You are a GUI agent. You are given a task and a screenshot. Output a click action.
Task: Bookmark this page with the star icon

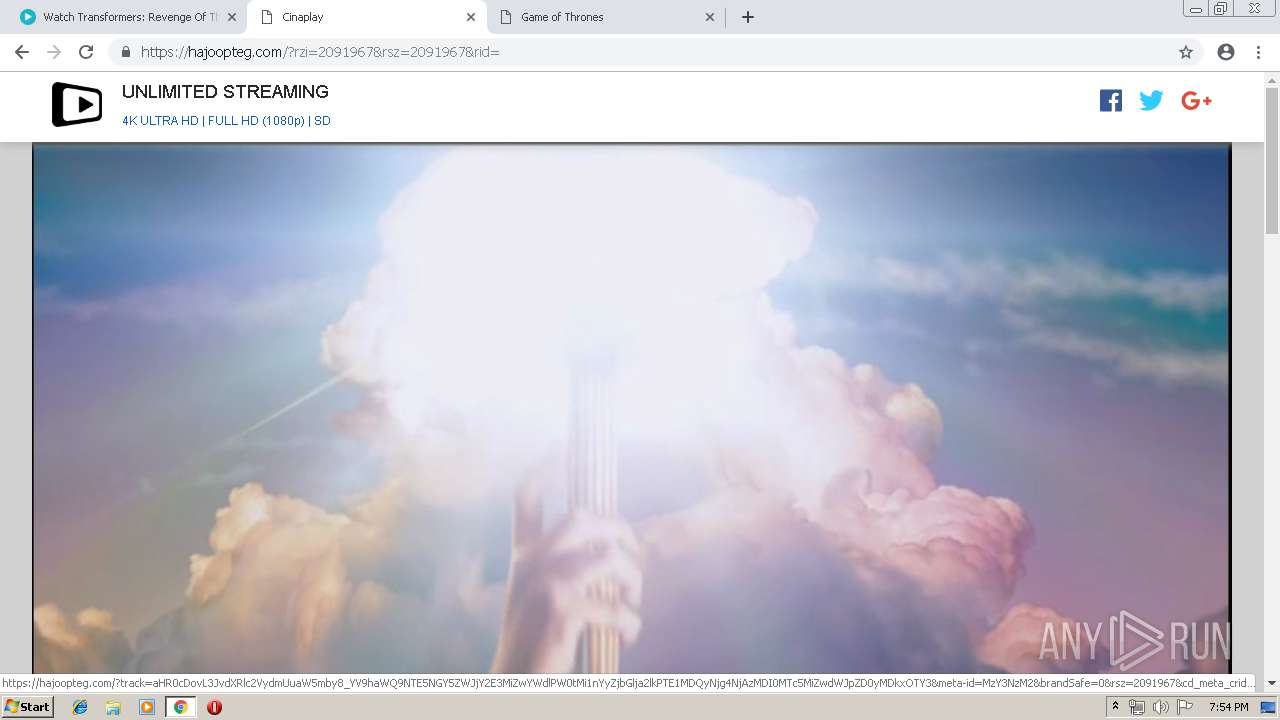click(x=1186, y=52)
